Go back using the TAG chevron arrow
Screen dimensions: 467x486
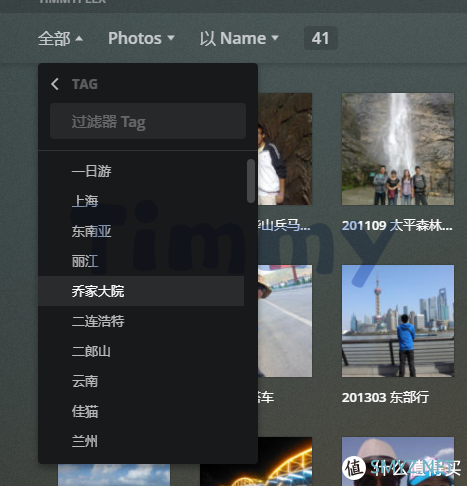pos(55,84)
